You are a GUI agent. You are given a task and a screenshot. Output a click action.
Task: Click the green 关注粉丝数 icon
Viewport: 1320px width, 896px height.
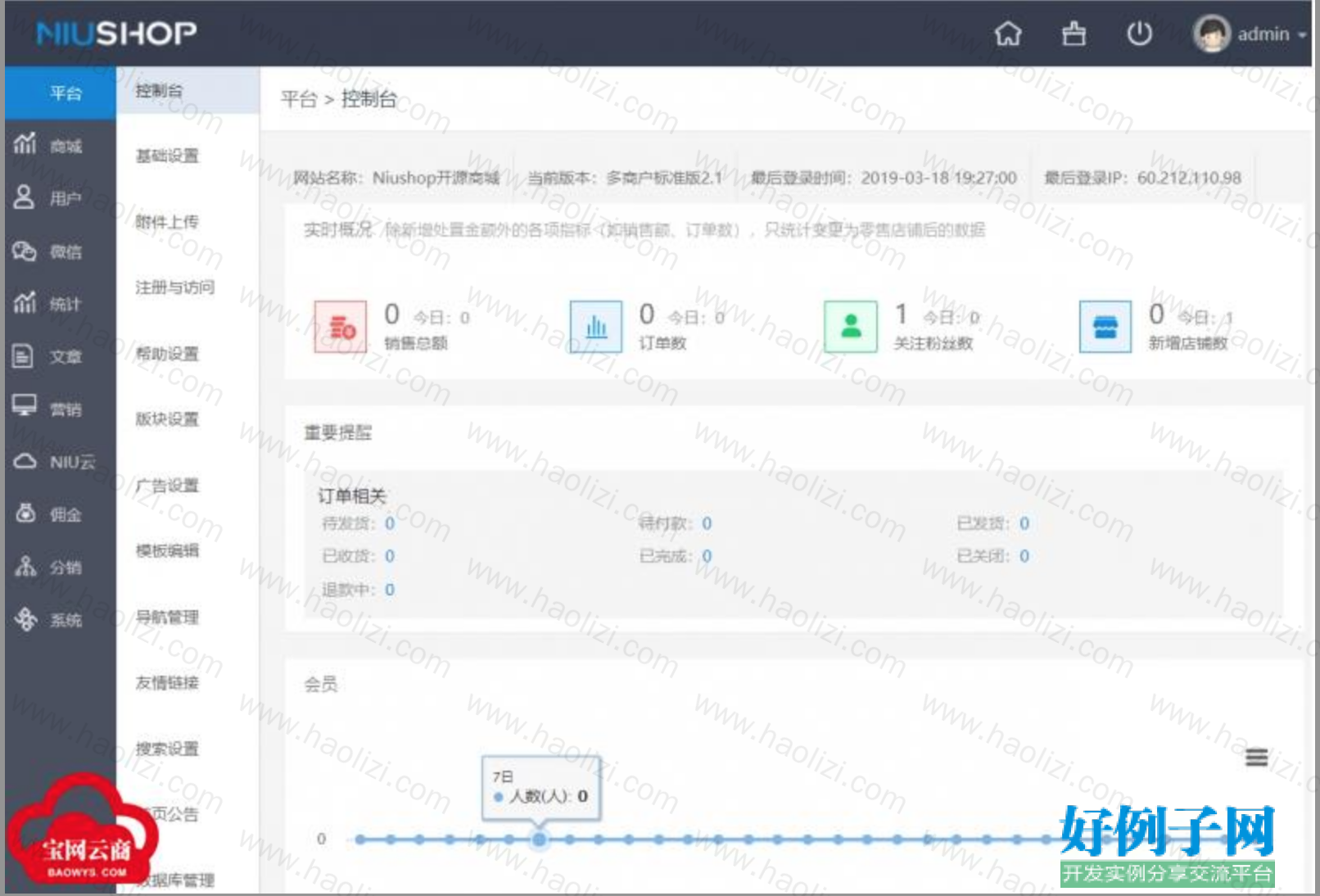851,326
